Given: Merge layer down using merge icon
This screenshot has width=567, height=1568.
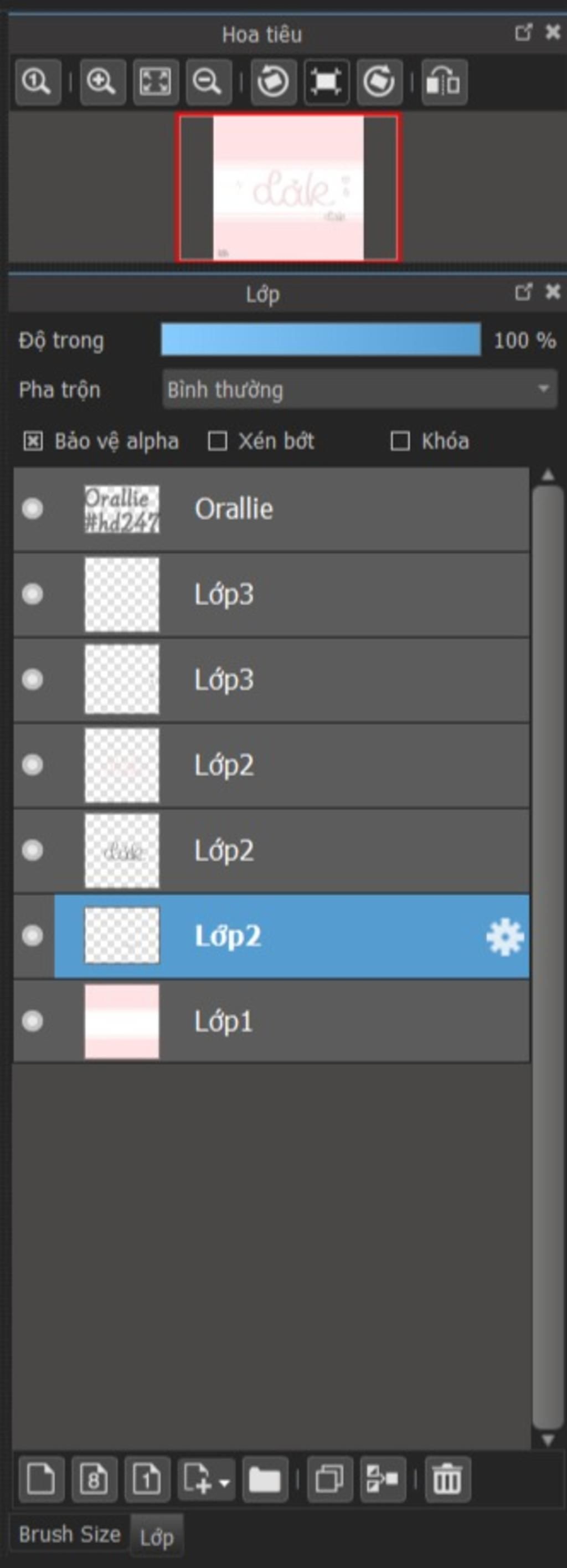Looking at the screenshot, I should pos(383,1478).
